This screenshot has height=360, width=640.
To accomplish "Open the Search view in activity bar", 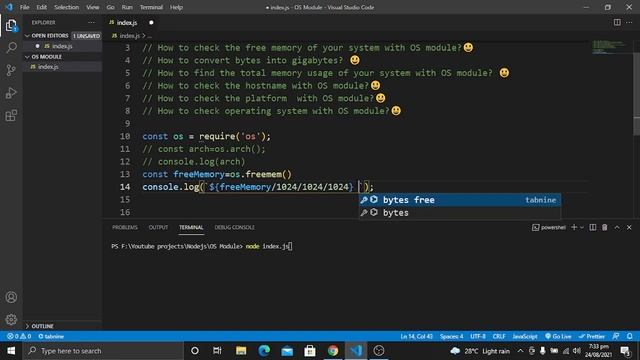I will point(11,47).
